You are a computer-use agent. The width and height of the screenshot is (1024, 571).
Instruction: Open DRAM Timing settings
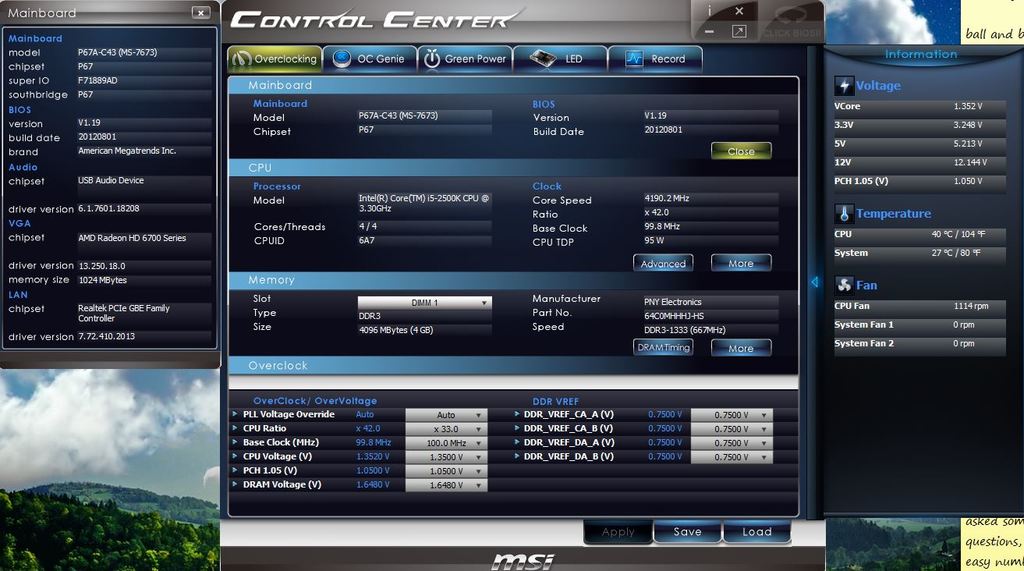663,348
